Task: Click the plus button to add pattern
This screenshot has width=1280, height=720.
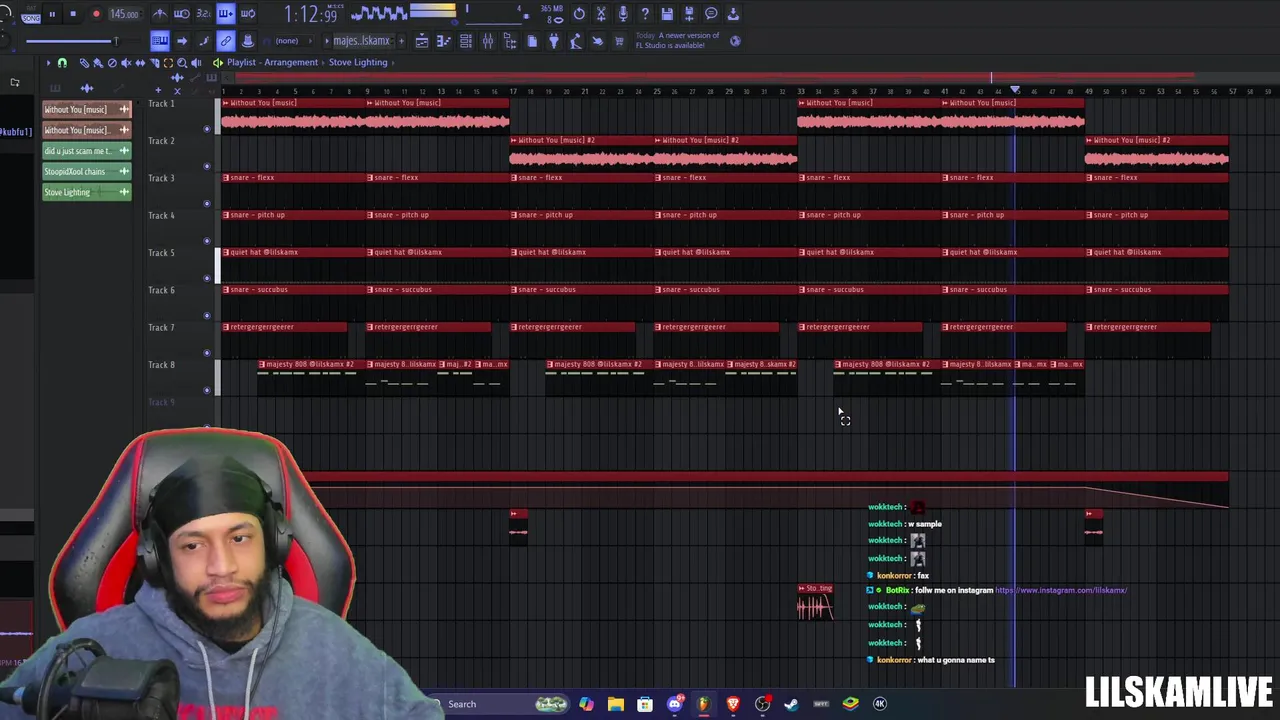Action: tap(401, 41)
